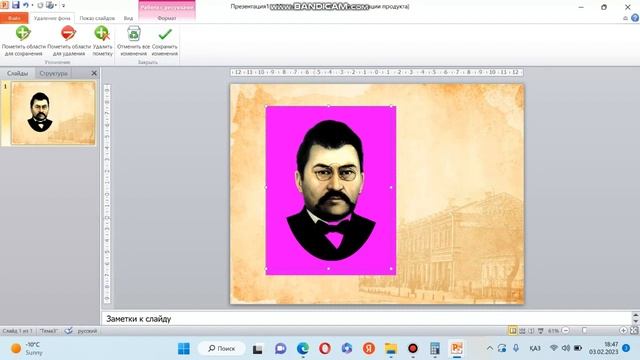Open the orange File tab
Viewport: 640px width, 360px height.
(x=14, y=18)
